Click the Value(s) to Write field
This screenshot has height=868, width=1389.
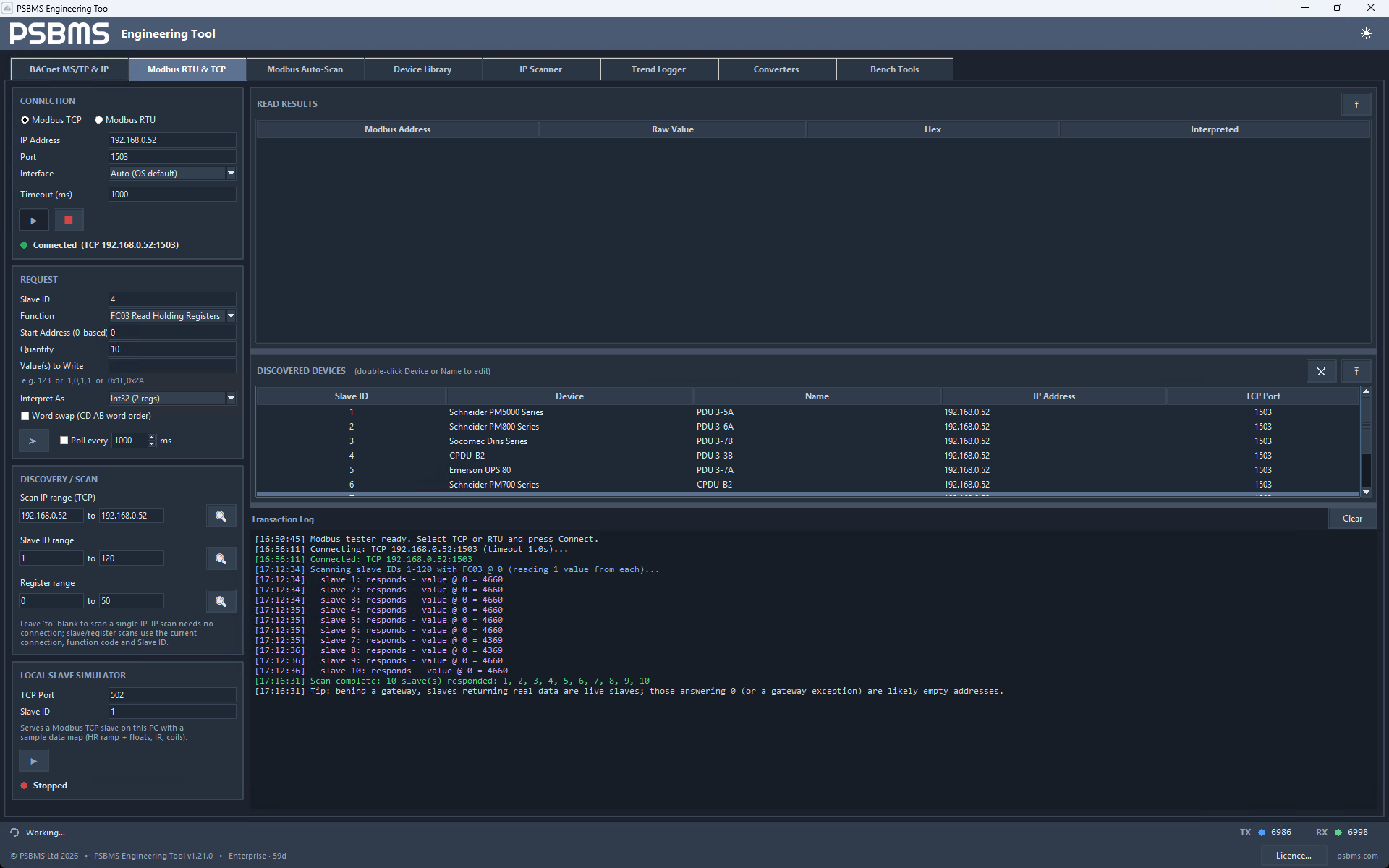click(x=172, y=366)
